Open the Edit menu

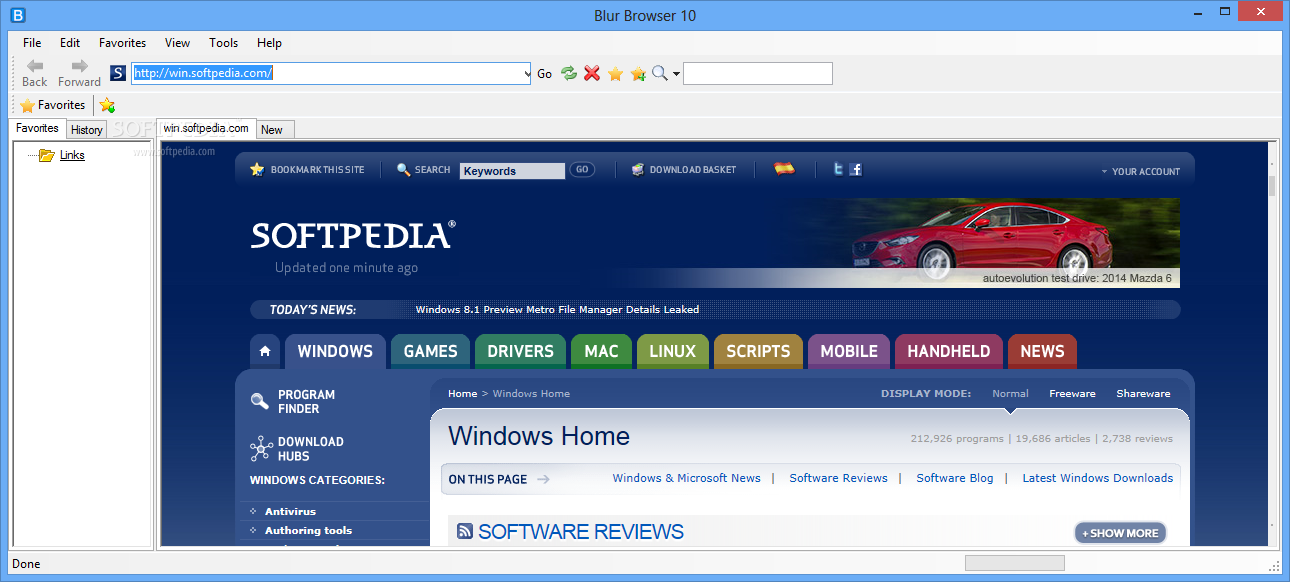(x=70, y=43)
